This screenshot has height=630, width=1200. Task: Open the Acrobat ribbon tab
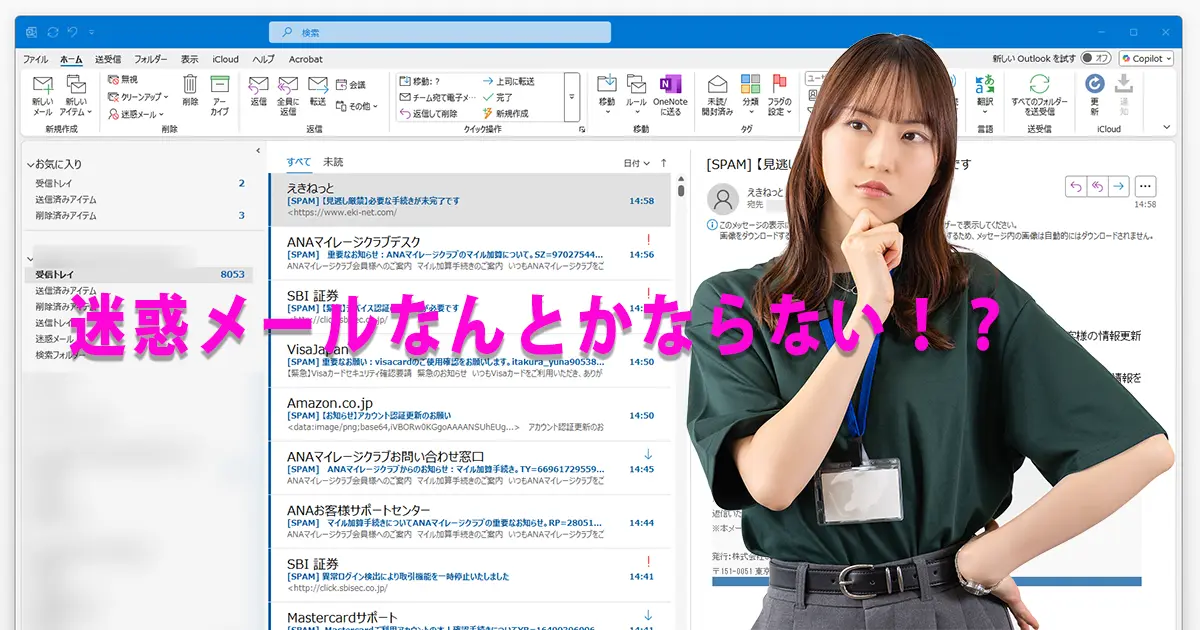[306, 59]
